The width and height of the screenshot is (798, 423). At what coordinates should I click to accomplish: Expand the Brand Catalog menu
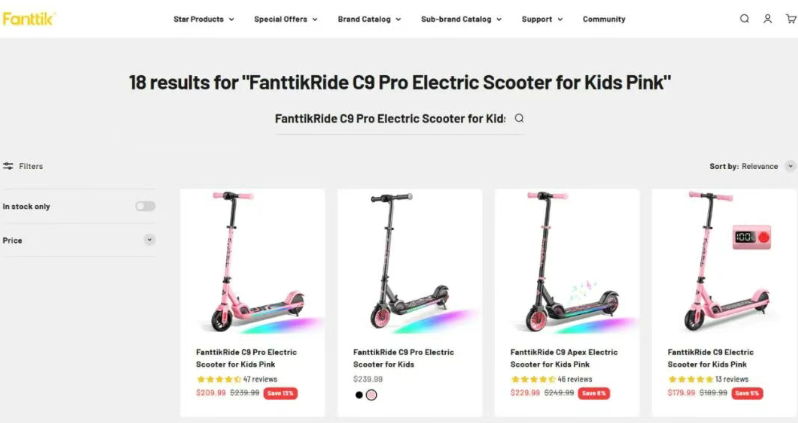click(369, 19)
